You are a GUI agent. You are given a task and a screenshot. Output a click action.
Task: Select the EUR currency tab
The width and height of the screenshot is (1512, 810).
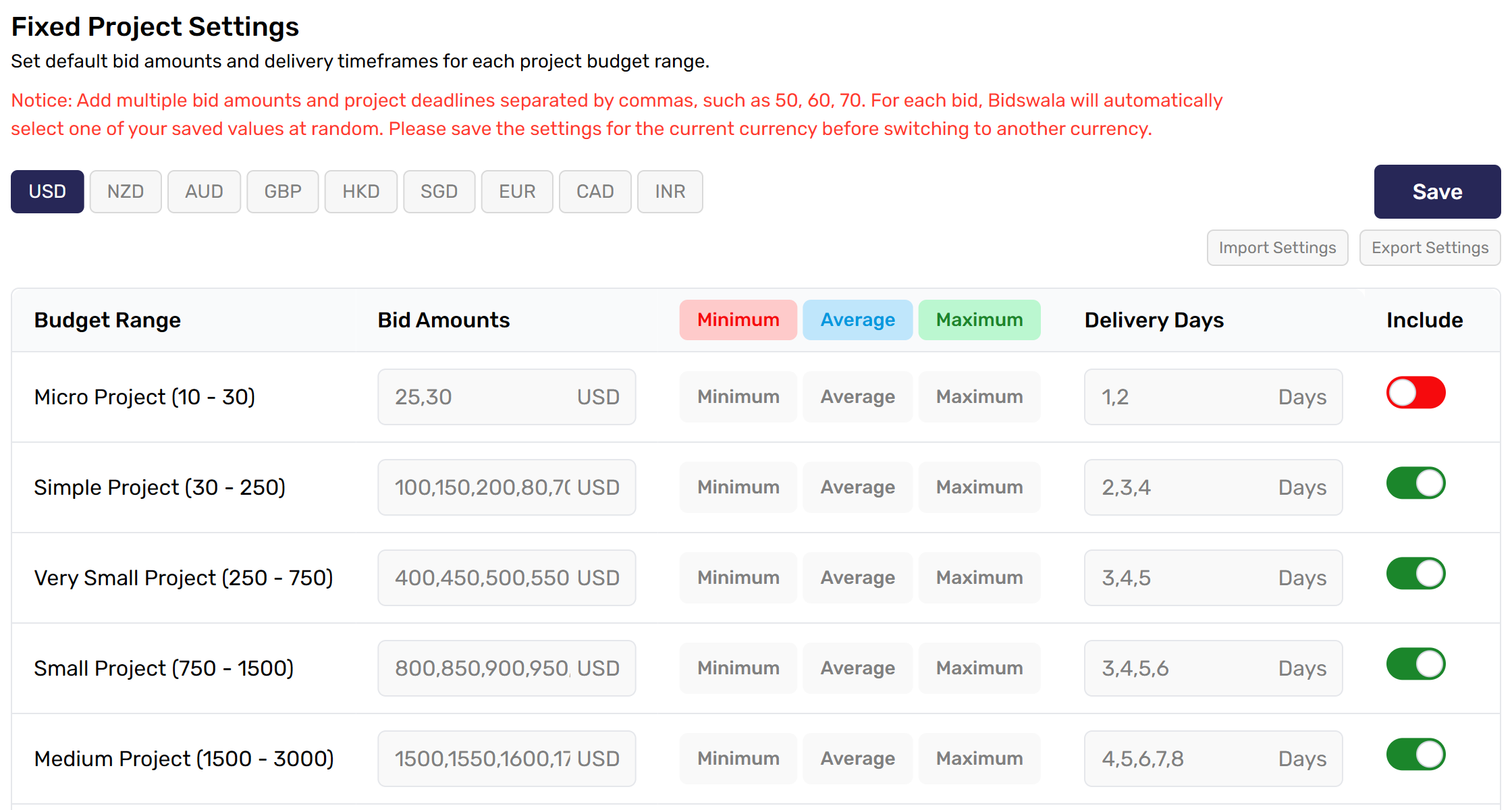point(517,192)
